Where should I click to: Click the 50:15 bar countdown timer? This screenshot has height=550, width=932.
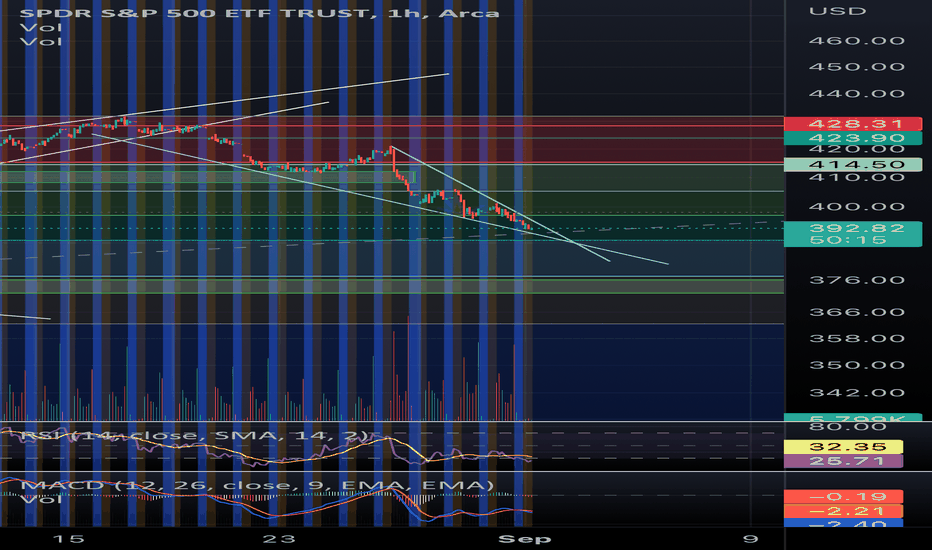click(848, 240)
